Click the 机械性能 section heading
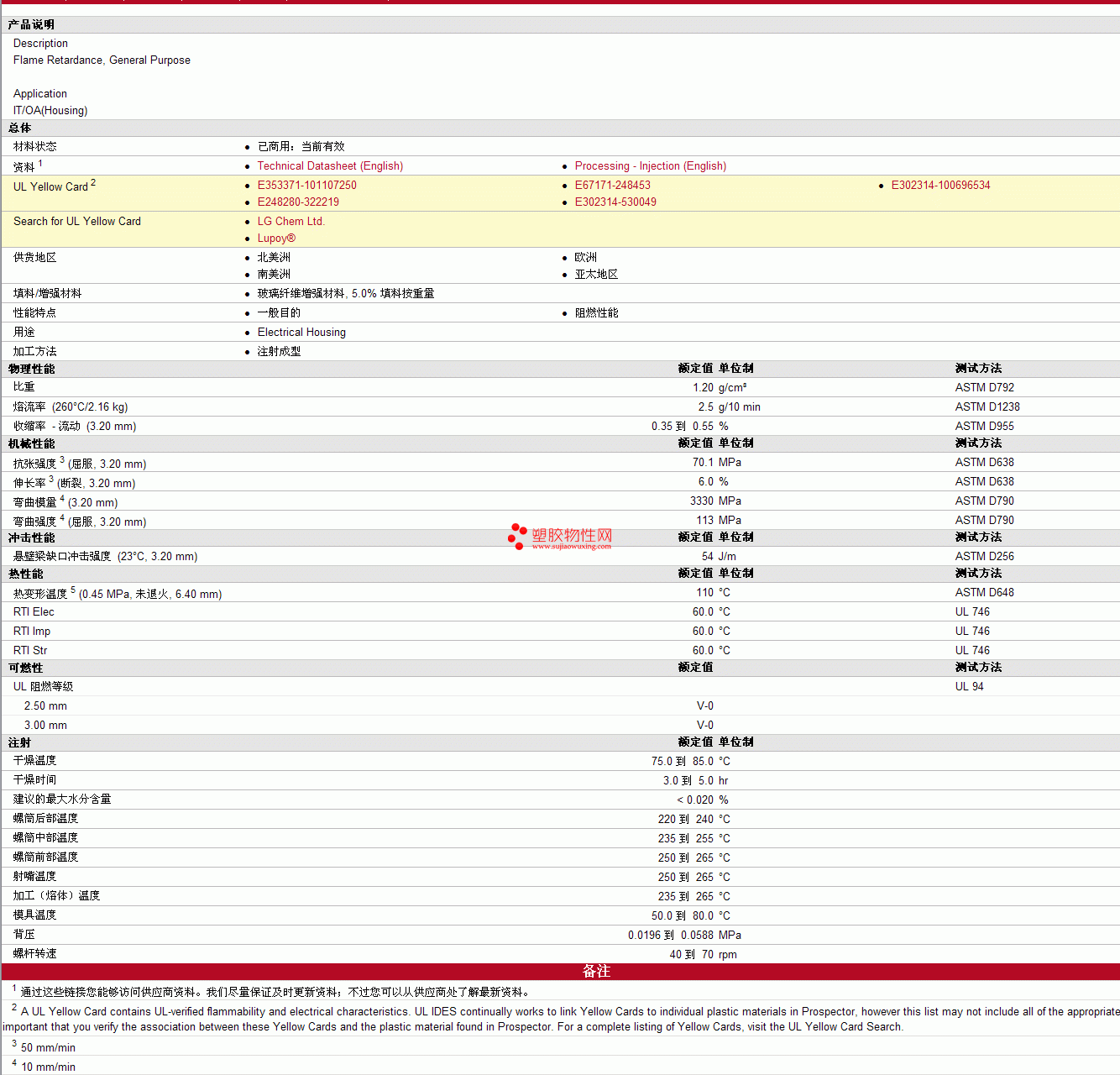The height and width of the screenshot is (1075, 1120). click(x=32, y=444)
